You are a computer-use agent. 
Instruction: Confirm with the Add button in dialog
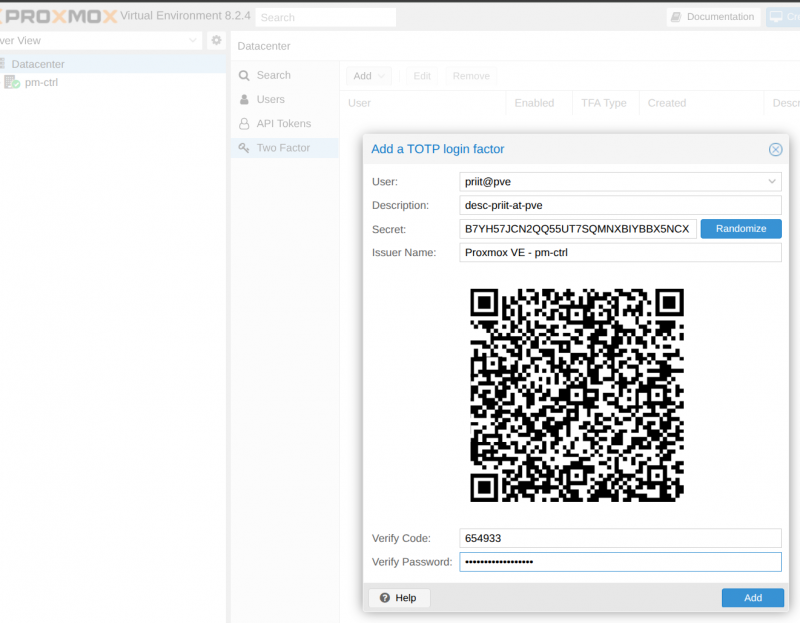pos(753,598)
